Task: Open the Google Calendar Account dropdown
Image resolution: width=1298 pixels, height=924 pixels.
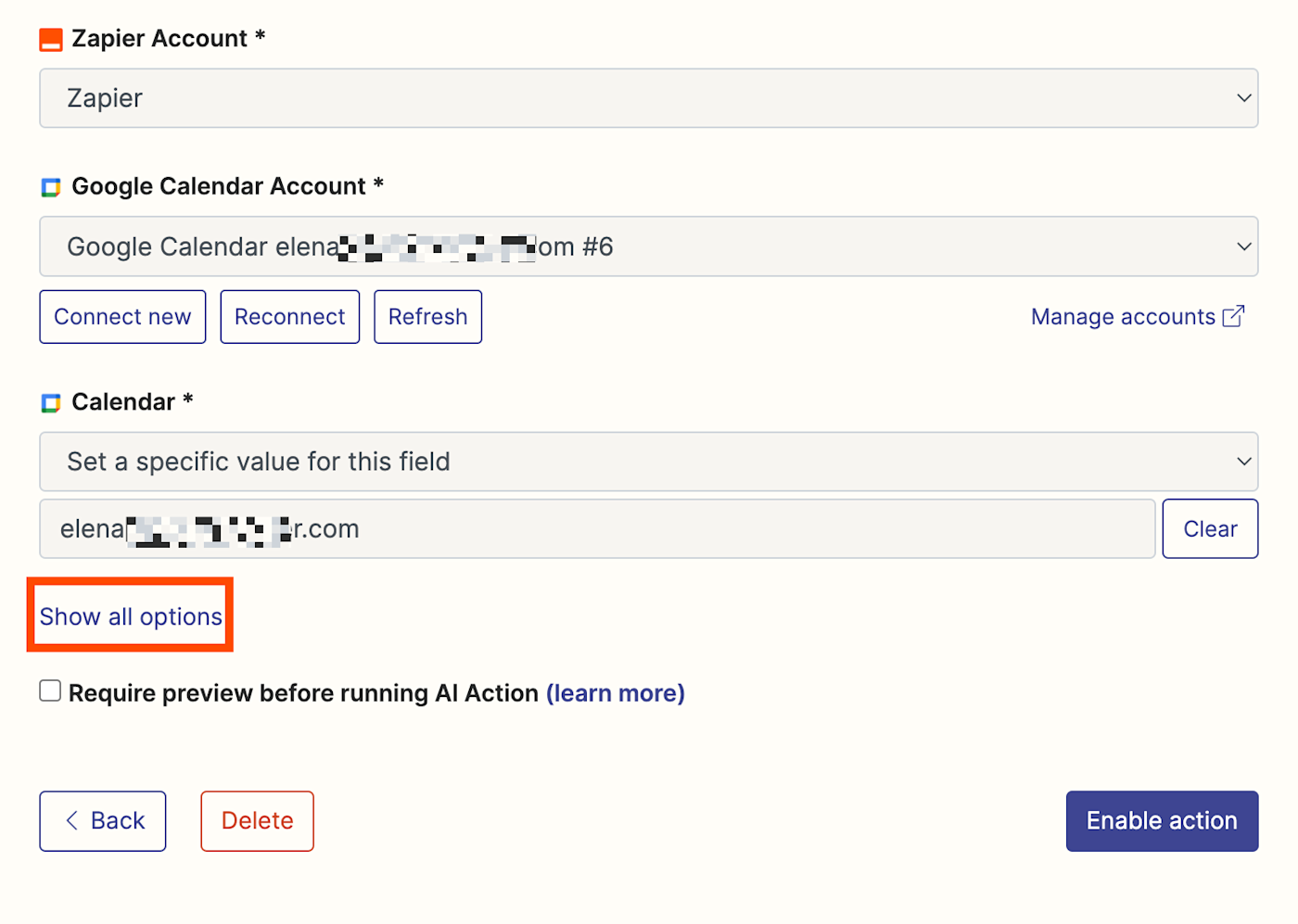Action: click(648, 247)
